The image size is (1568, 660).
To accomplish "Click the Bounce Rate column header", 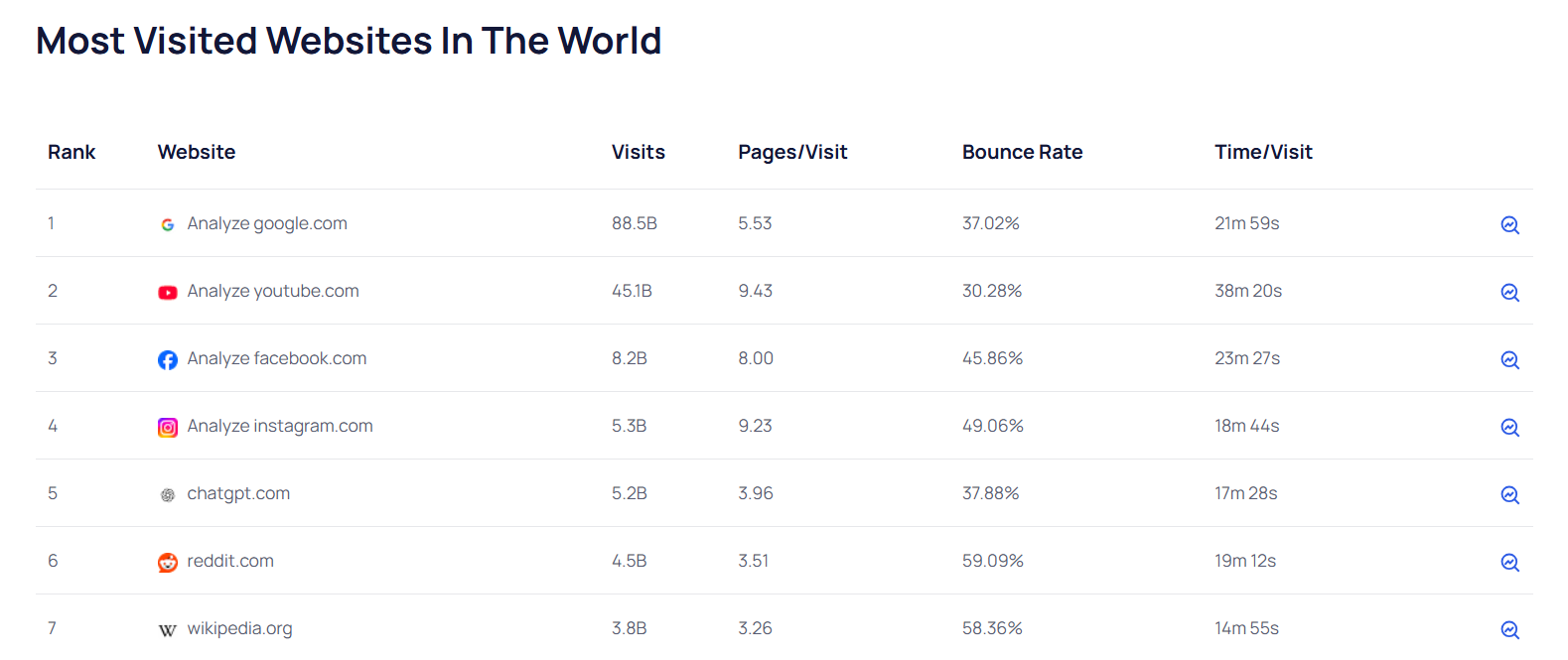I will pyautogui.click(x=1022, y=152).
